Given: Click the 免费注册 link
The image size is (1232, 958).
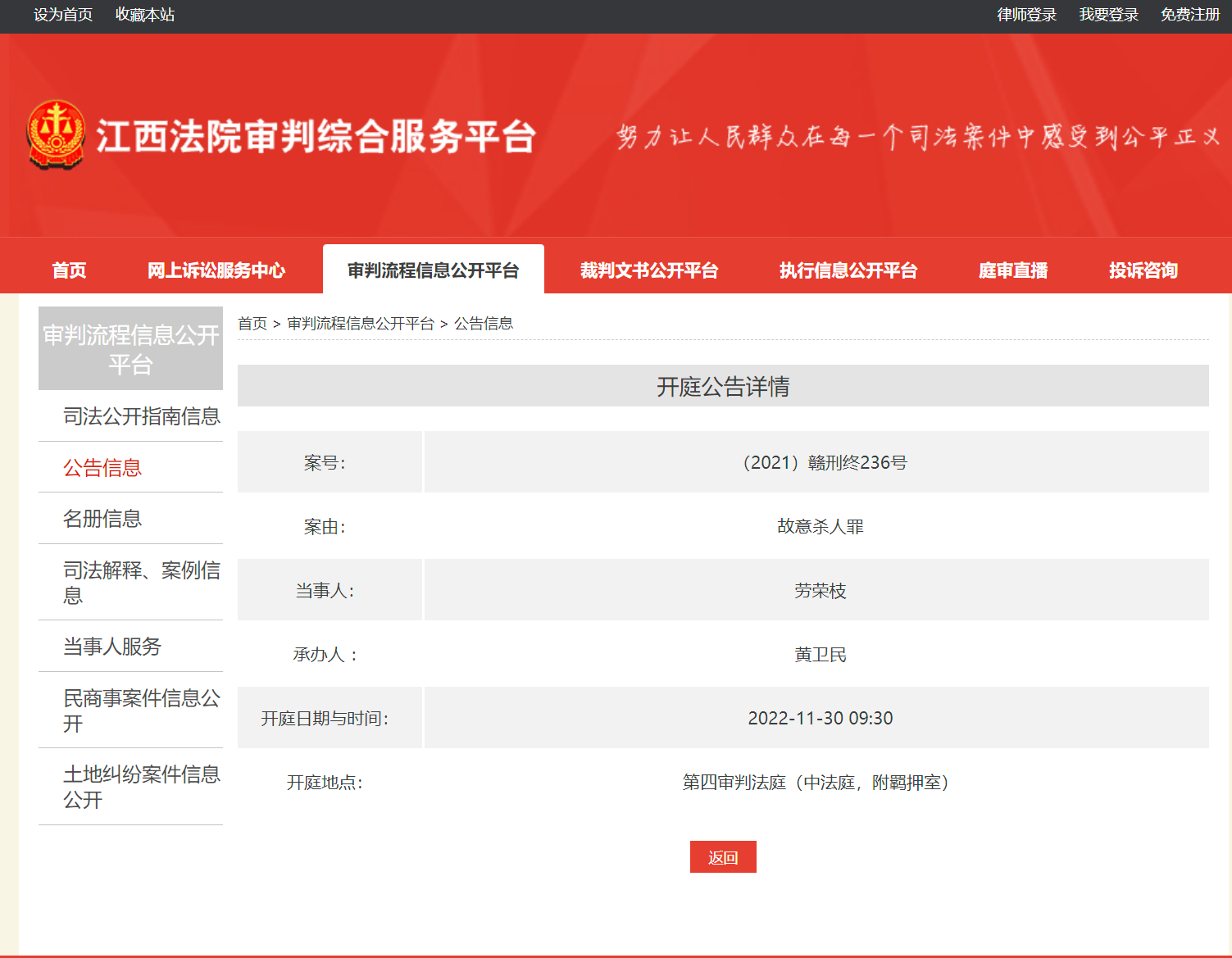Looking at the screenshot, I should 1189,15.
